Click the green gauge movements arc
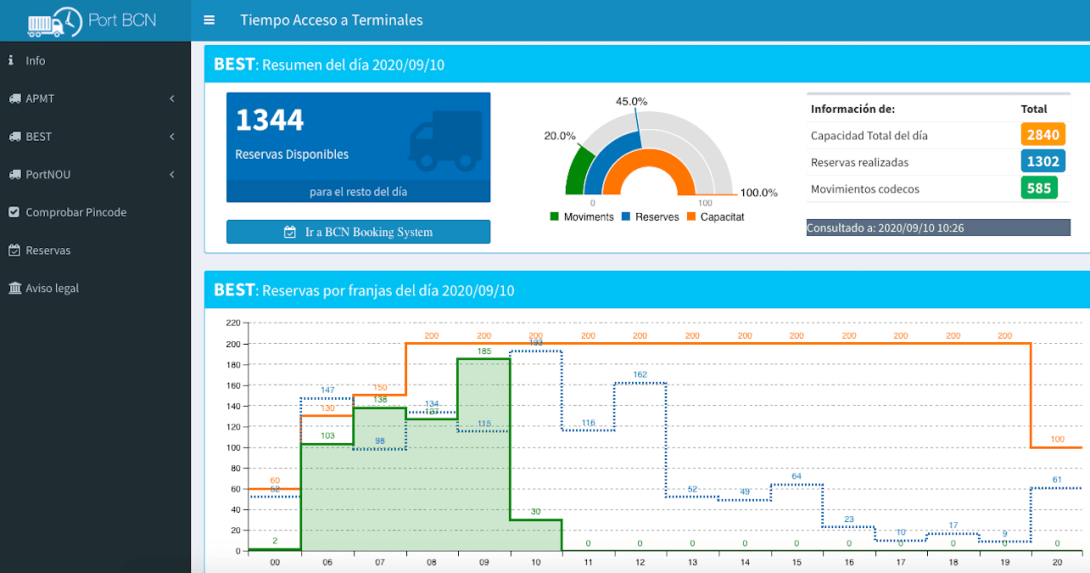This screenshot has height=573, width=1090. click(x=578, y=172)
